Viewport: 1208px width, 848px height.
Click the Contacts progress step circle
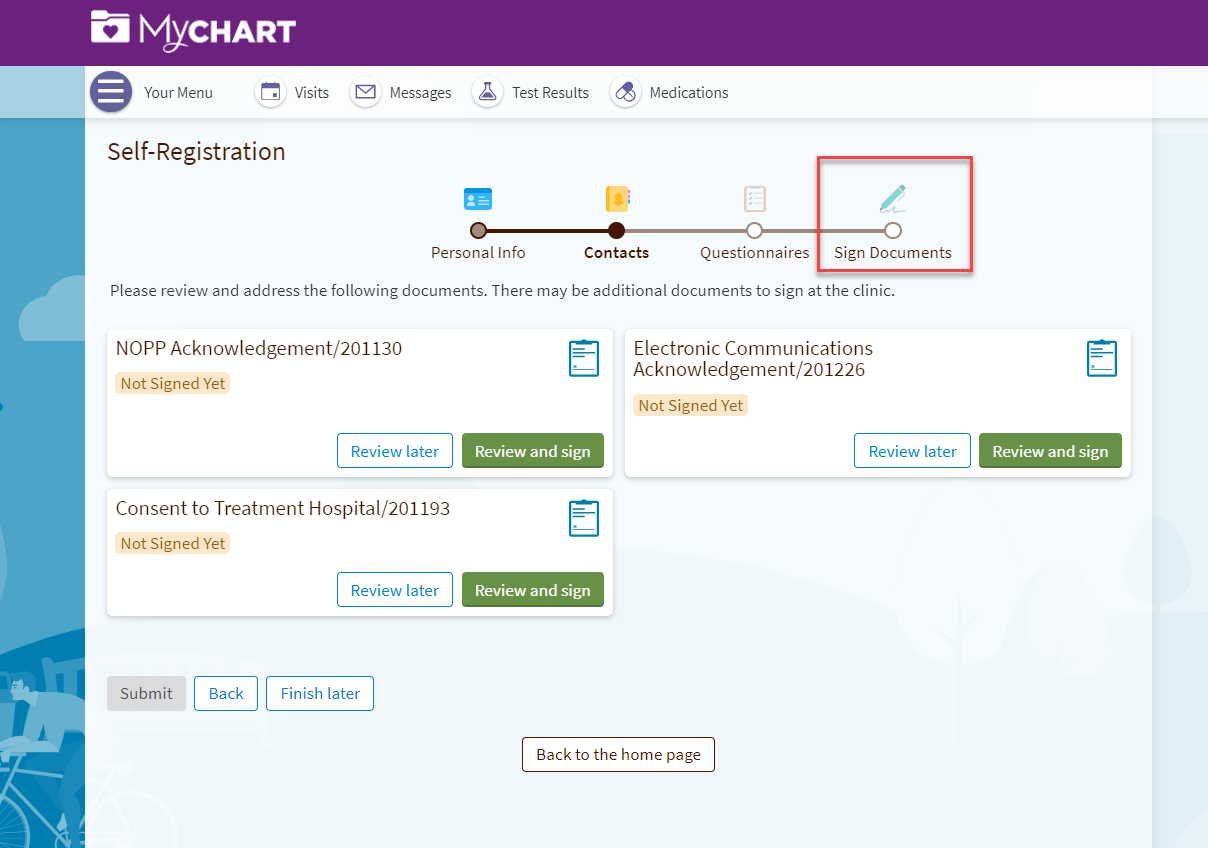616,230
